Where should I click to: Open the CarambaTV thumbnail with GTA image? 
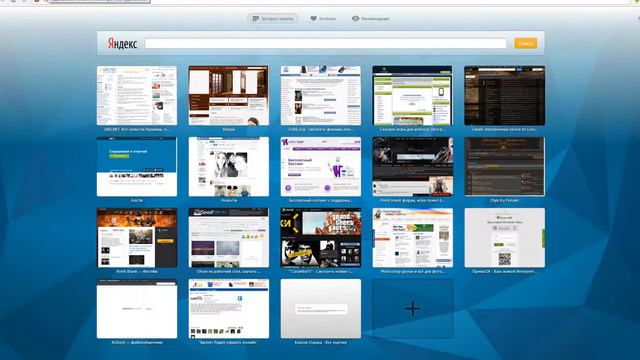pos(320,238)
